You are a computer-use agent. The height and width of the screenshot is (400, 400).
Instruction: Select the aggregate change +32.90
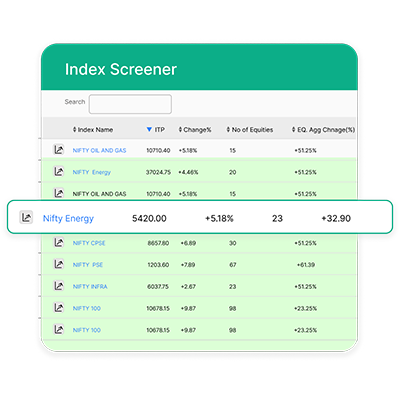coord(336,219)
